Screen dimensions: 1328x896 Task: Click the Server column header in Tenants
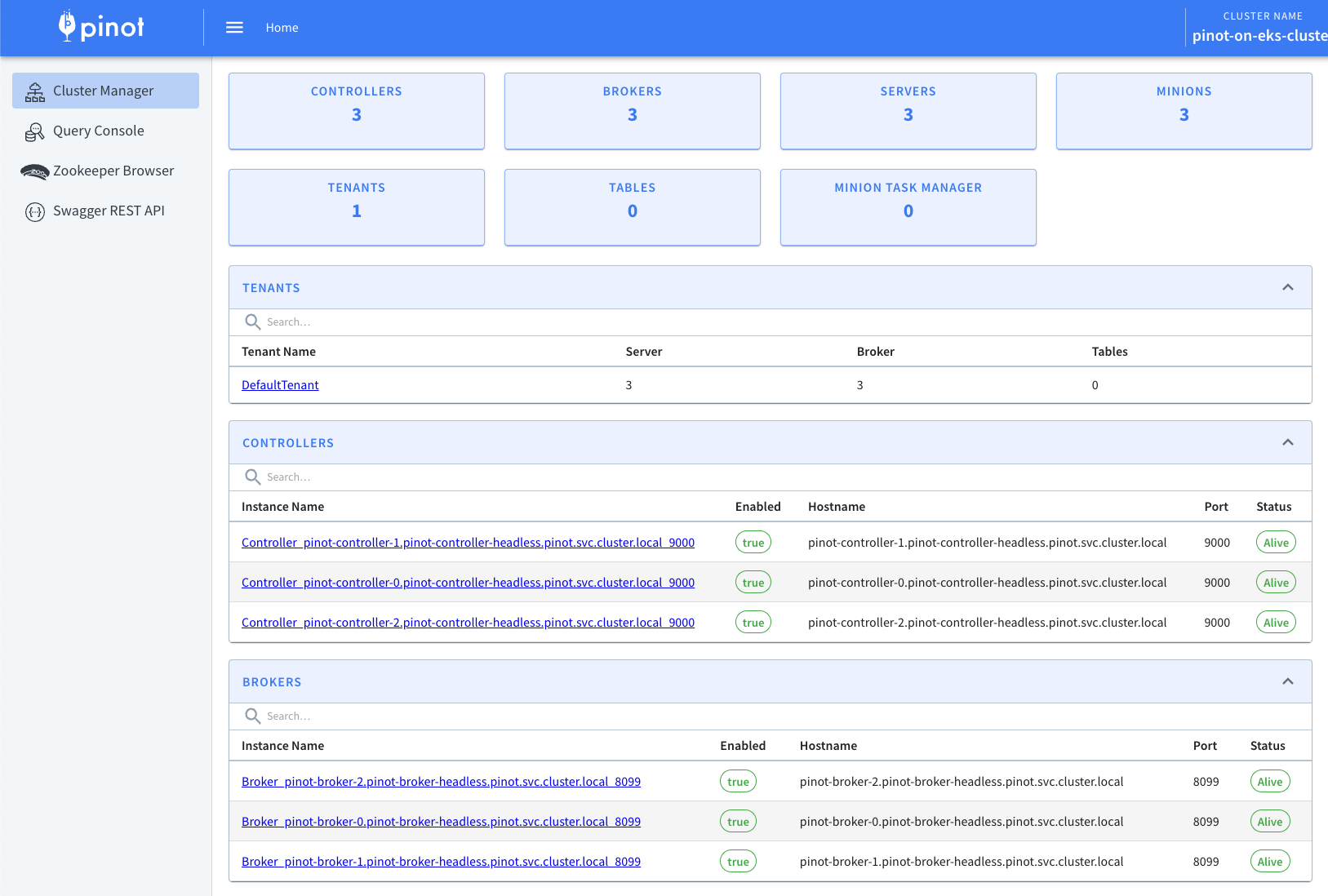(644, 352)
